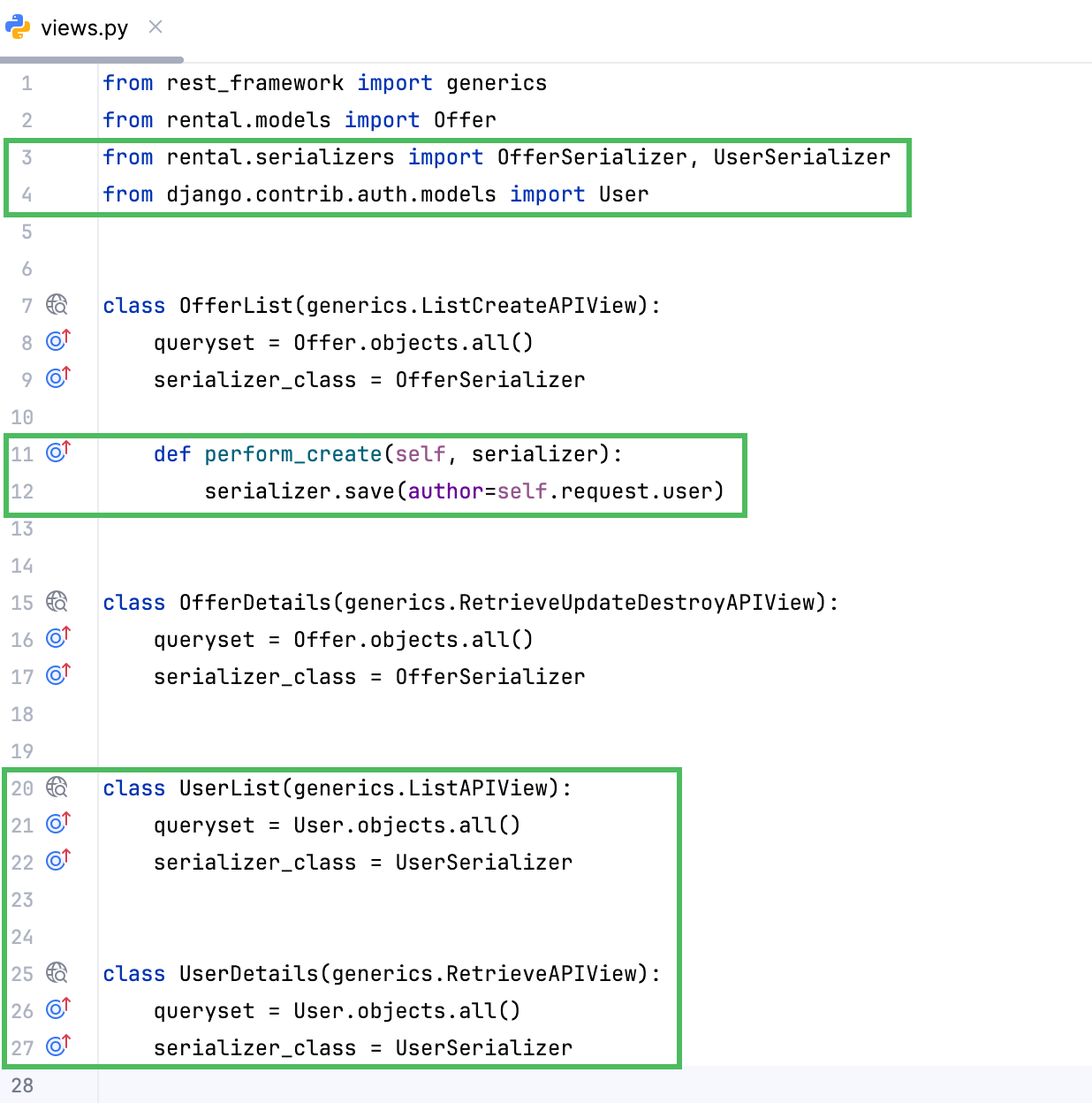This screenshot has width=1092, height=1103.
Task: Click the endpoint globe icon beside class UserDetails
Action: [56, 973]
